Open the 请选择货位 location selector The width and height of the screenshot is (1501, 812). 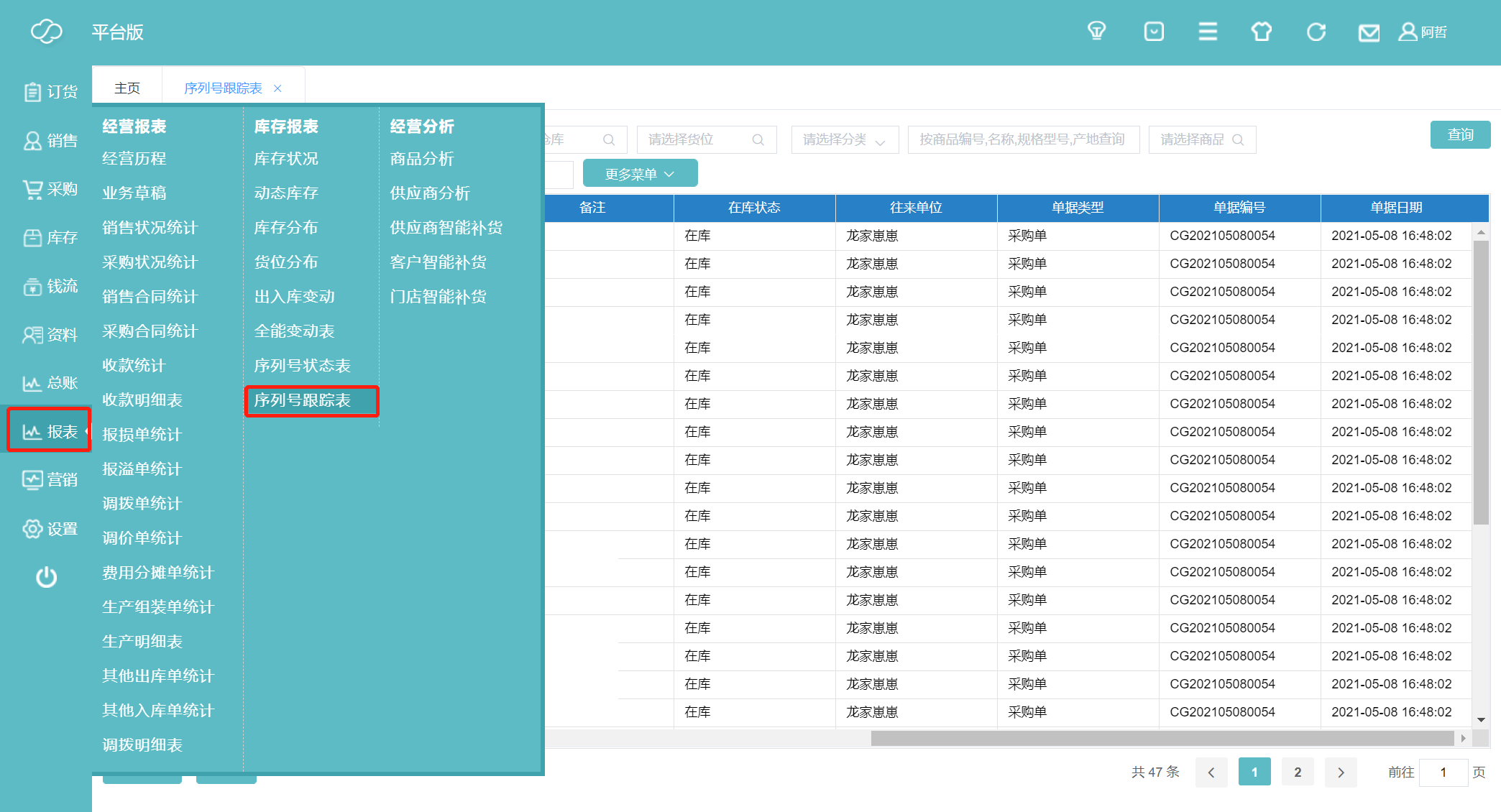[x=706, y=139]
